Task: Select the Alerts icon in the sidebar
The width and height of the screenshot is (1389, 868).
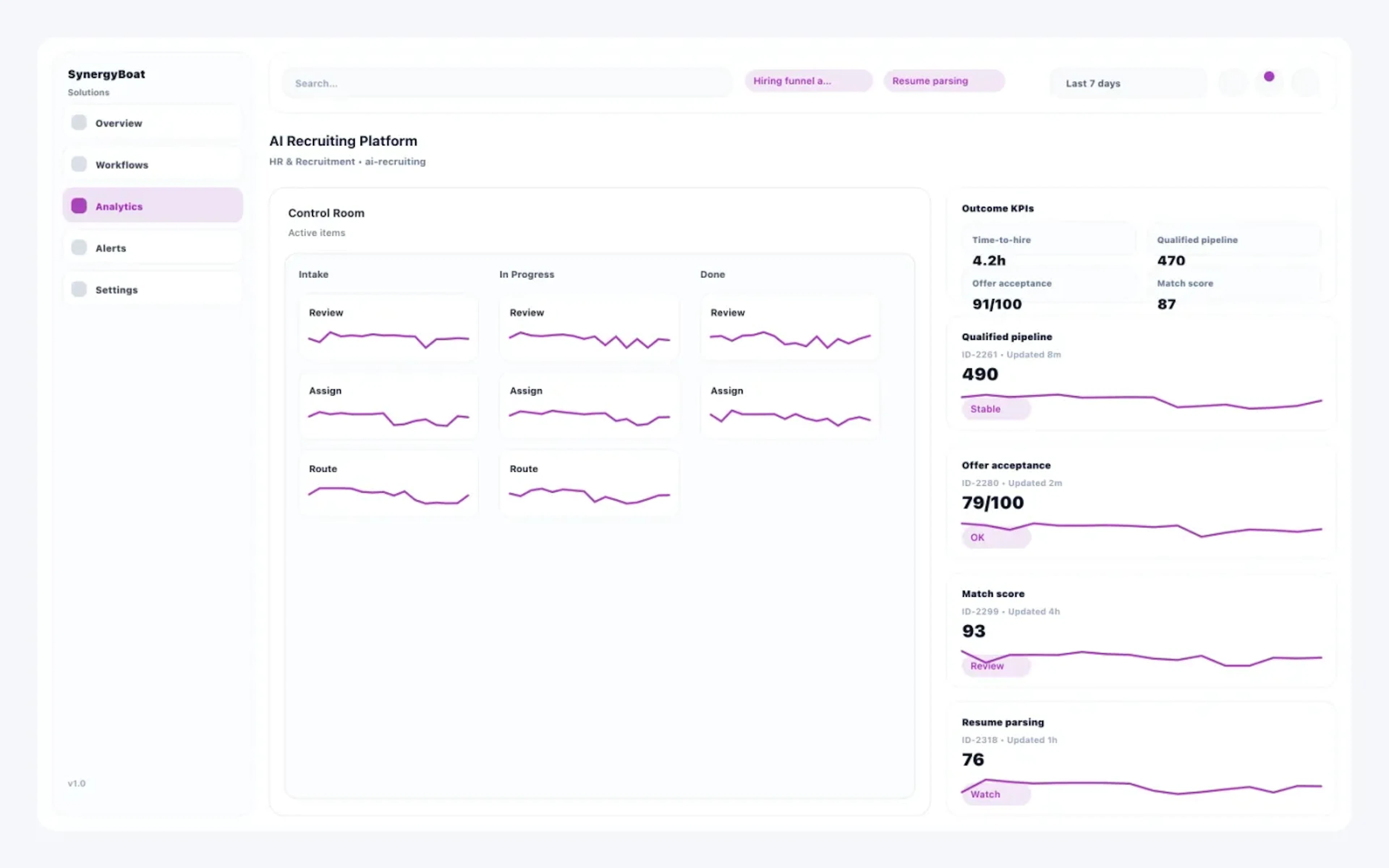Action: [x=78, y=247]
